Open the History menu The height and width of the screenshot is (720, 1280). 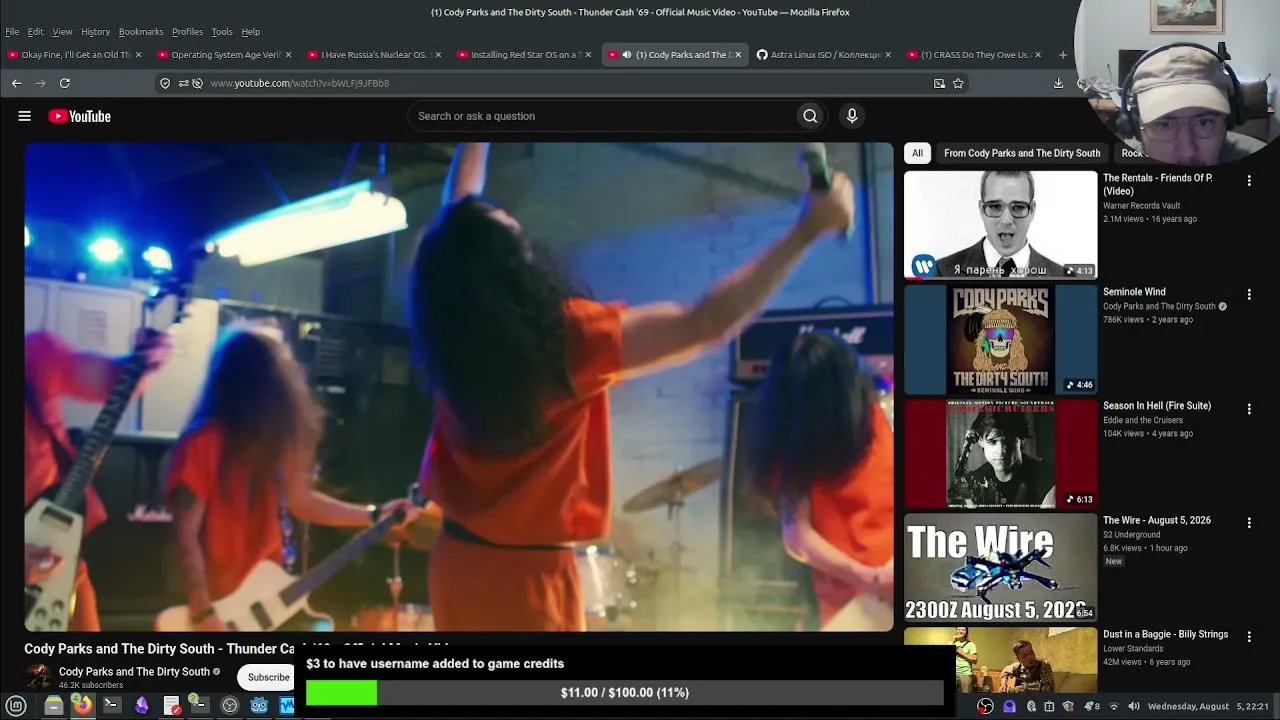[x=96, y=32]
